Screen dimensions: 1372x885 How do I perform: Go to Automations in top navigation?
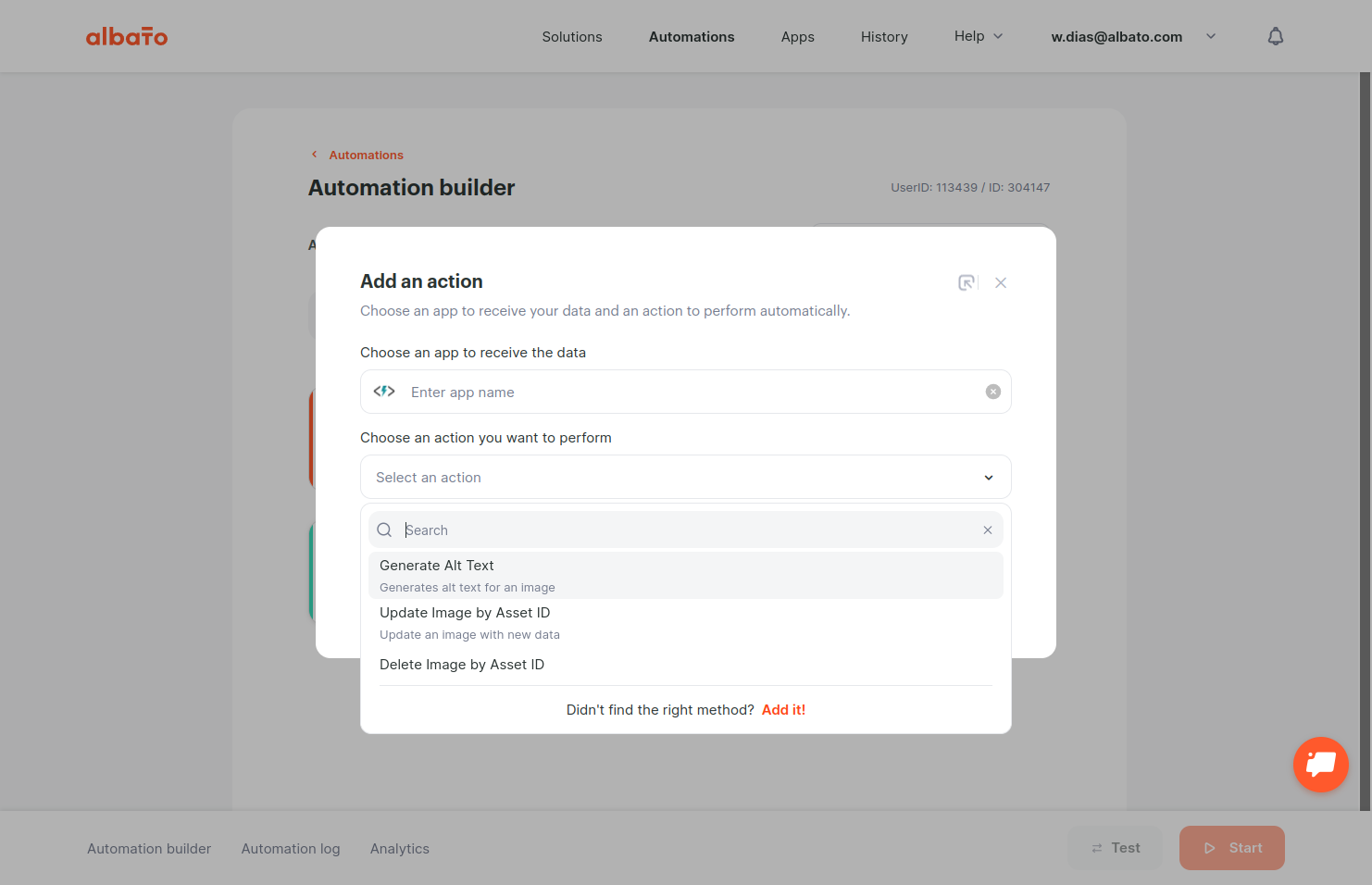click(692, 37)
